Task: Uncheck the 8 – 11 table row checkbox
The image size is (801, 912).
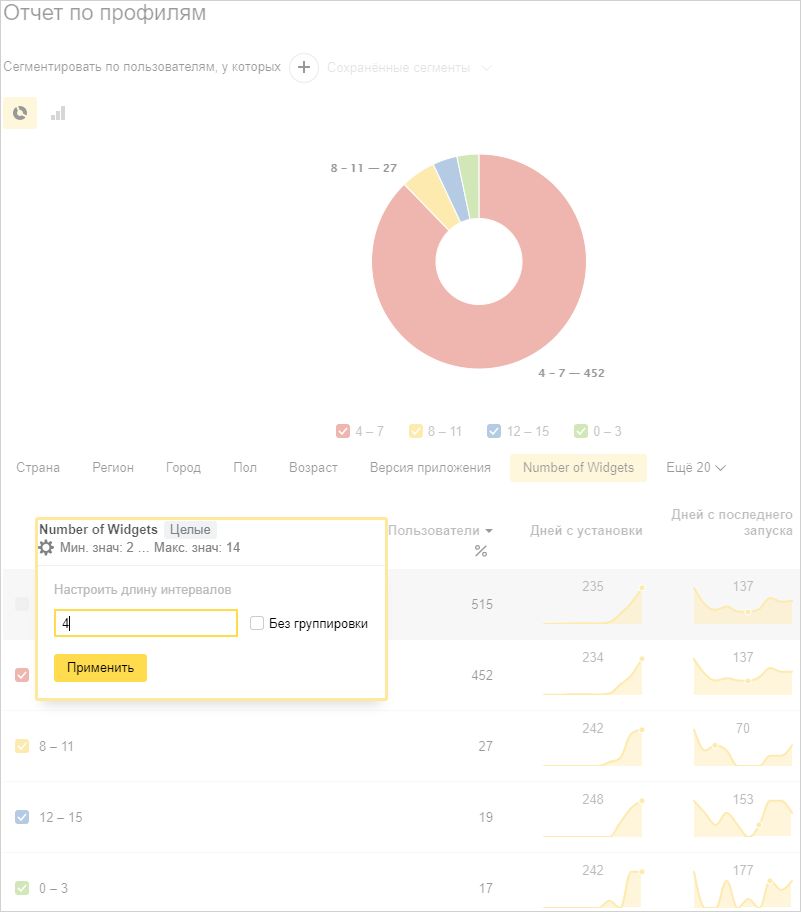Action: (22, 746)
